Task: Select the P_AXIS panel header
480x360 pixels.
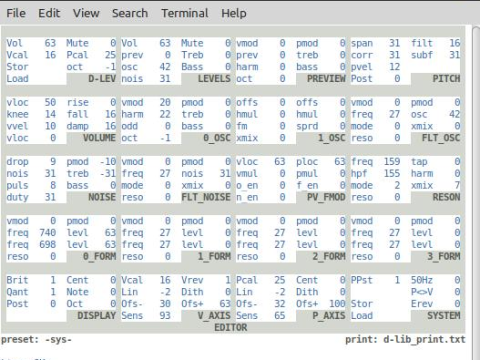Action: coord(329,316)
